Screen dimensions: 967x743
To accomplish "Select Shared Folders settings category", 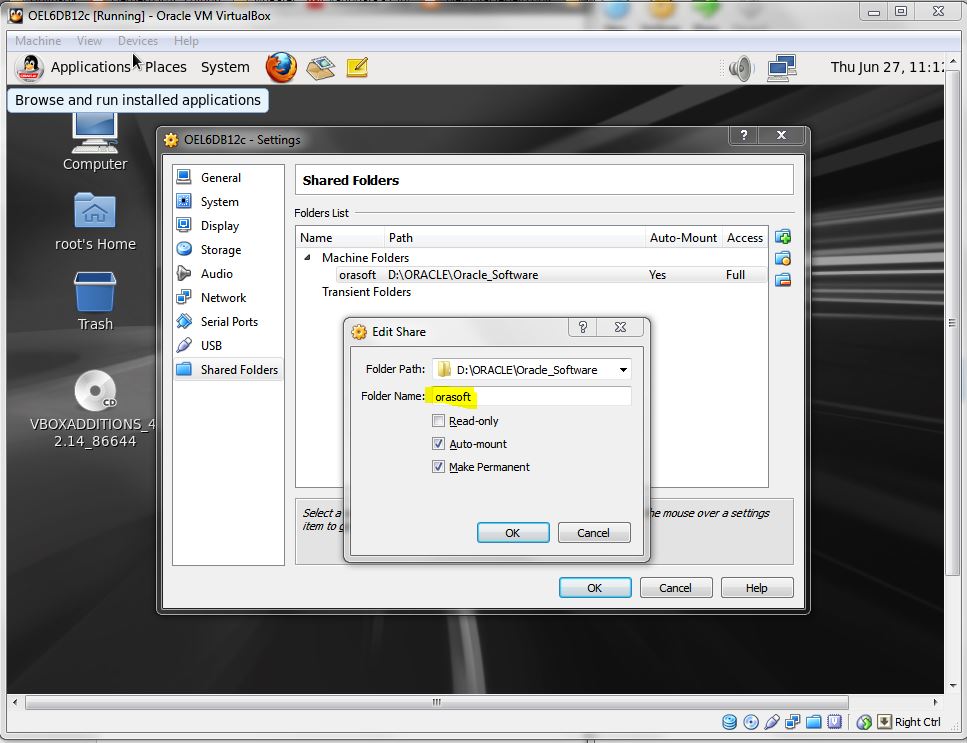I will coord(228,370).
